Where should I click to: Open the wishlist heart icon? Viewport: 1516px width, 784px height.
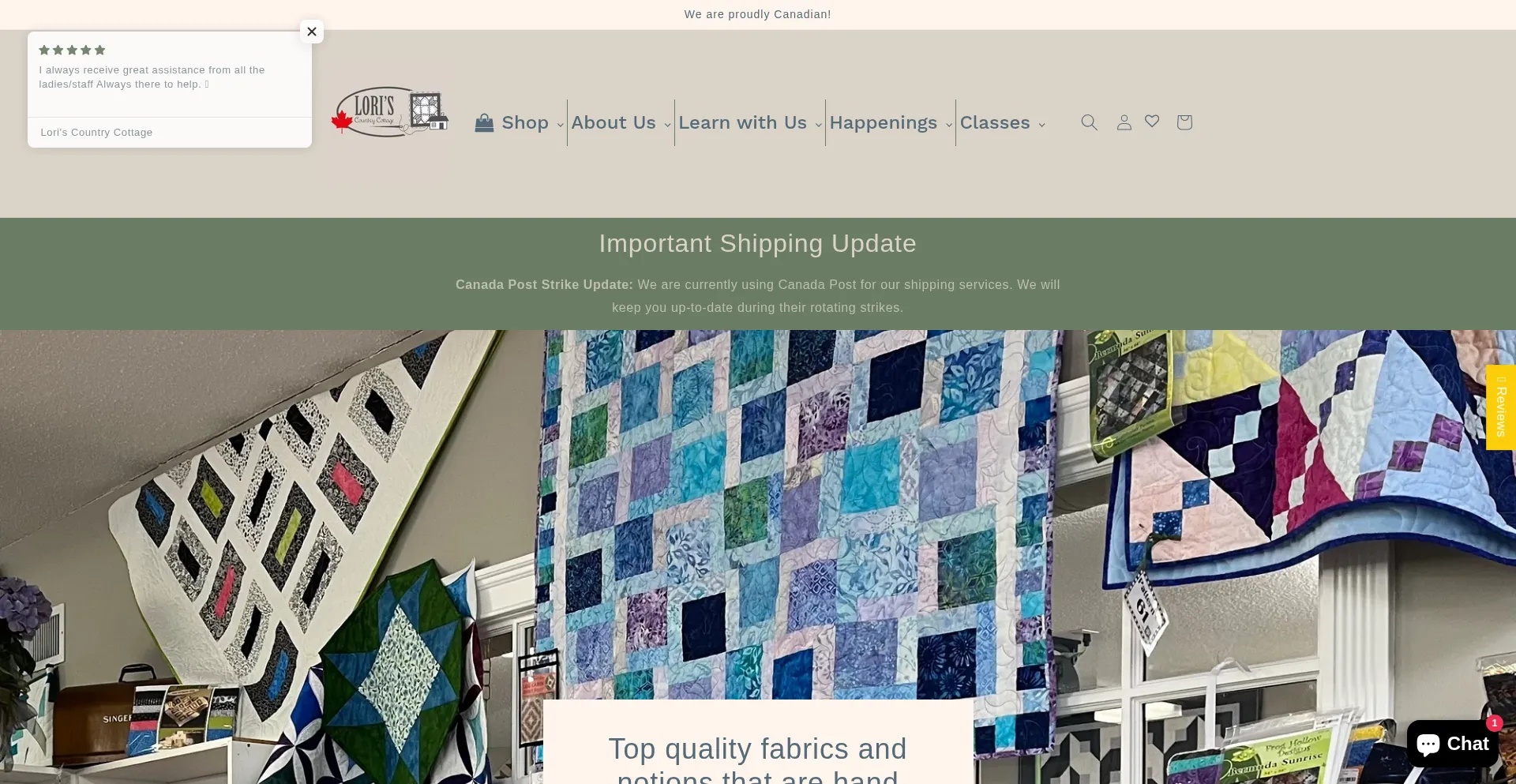tap(1152, 122)
